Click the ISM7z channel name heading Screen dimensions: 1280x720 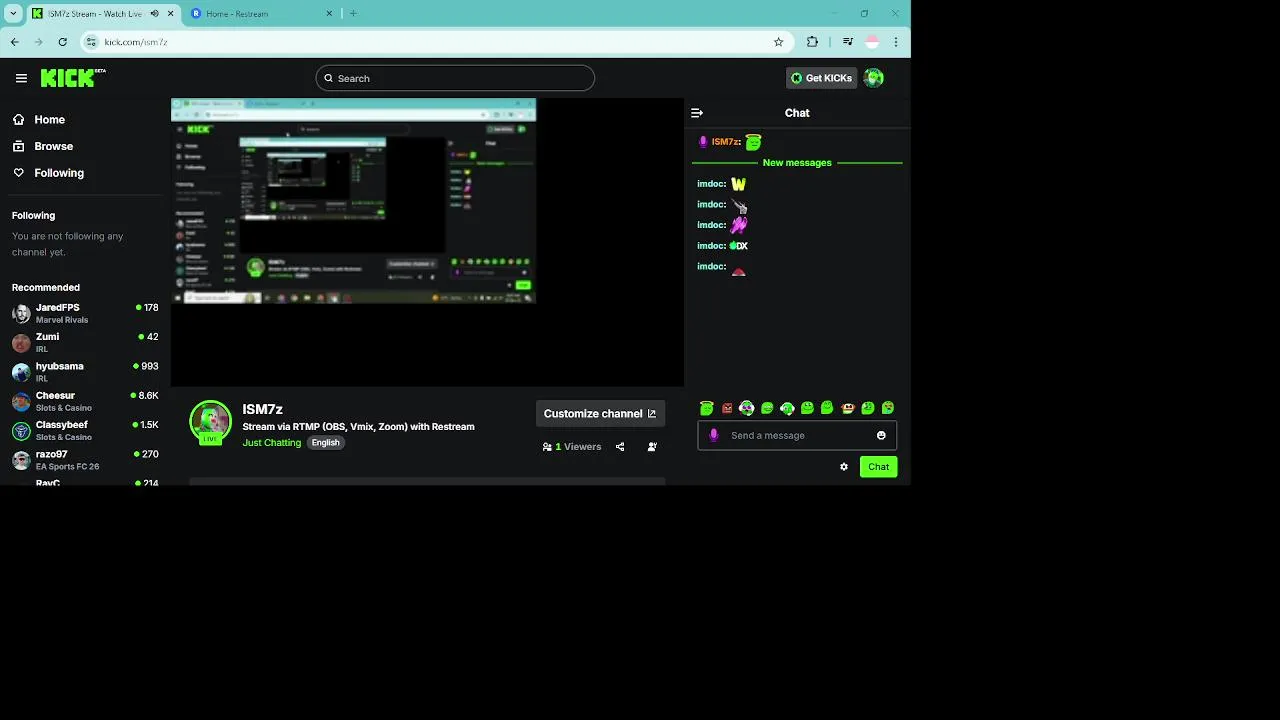coord(263,409)
